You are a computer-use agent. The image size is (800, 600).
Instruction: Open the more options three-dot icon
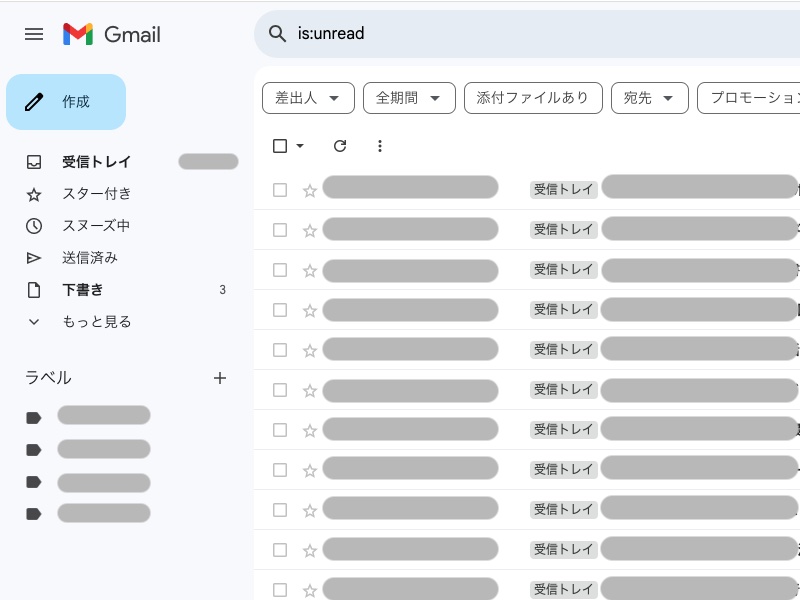(380, 146)
